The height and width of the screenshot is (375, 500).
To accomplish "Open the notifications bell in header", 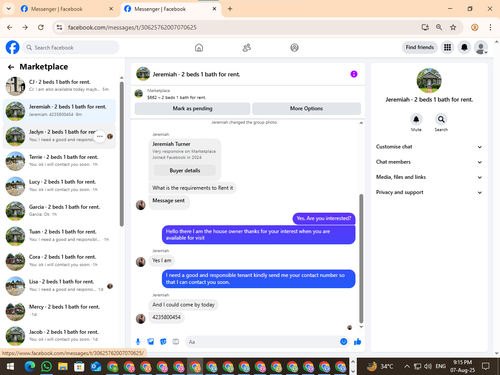I will point(464,47).
